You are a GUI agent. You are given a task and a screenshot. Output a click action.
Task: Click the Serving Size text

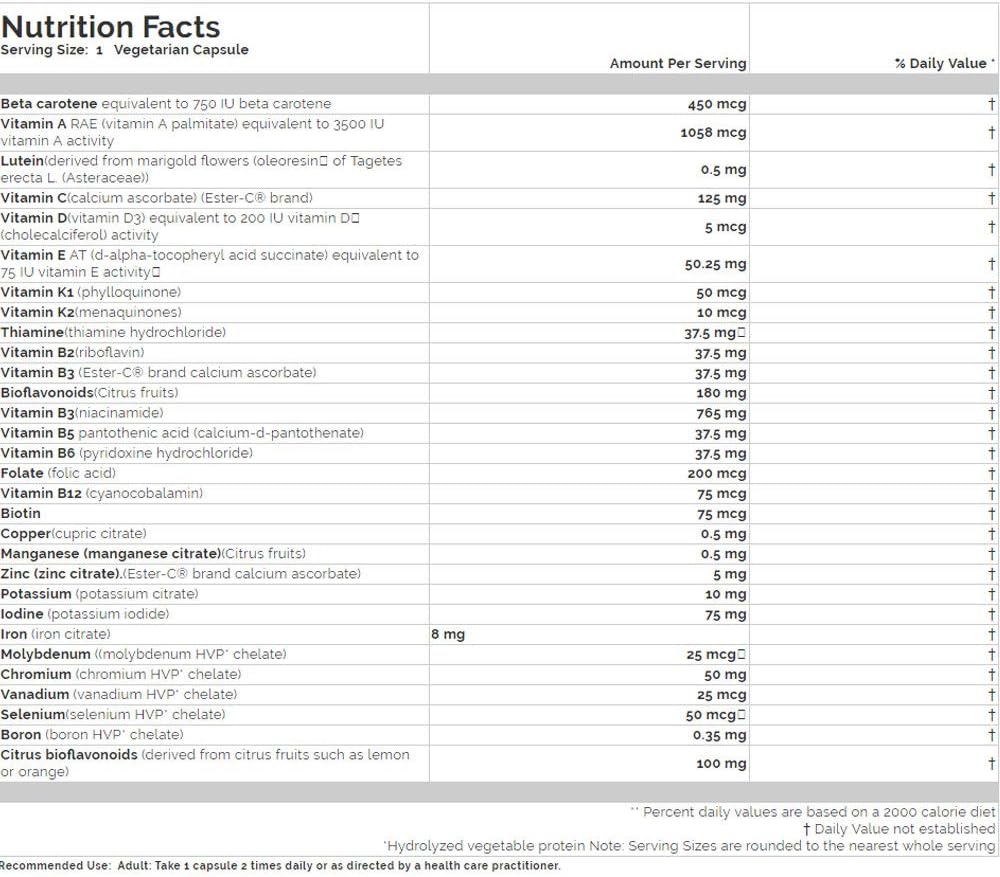[125, 50]
